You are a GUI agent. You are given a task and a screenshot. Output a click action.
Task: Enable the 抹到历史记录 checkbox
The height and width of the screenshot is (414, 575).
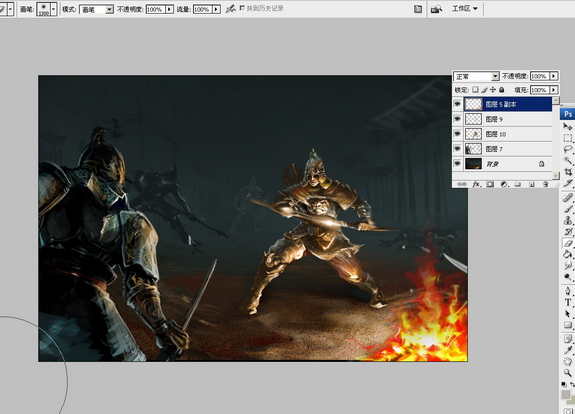click(x=242, y=8)
